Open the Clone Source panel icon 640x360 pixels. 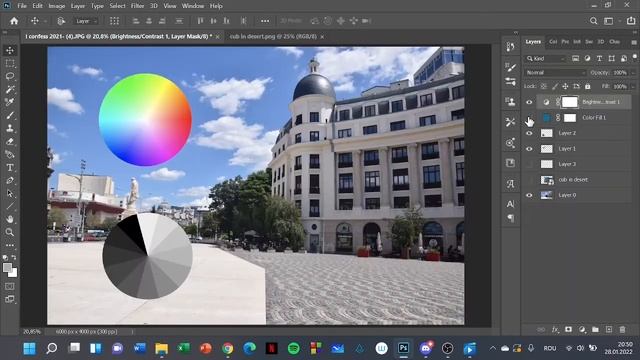tap(511, 101)
